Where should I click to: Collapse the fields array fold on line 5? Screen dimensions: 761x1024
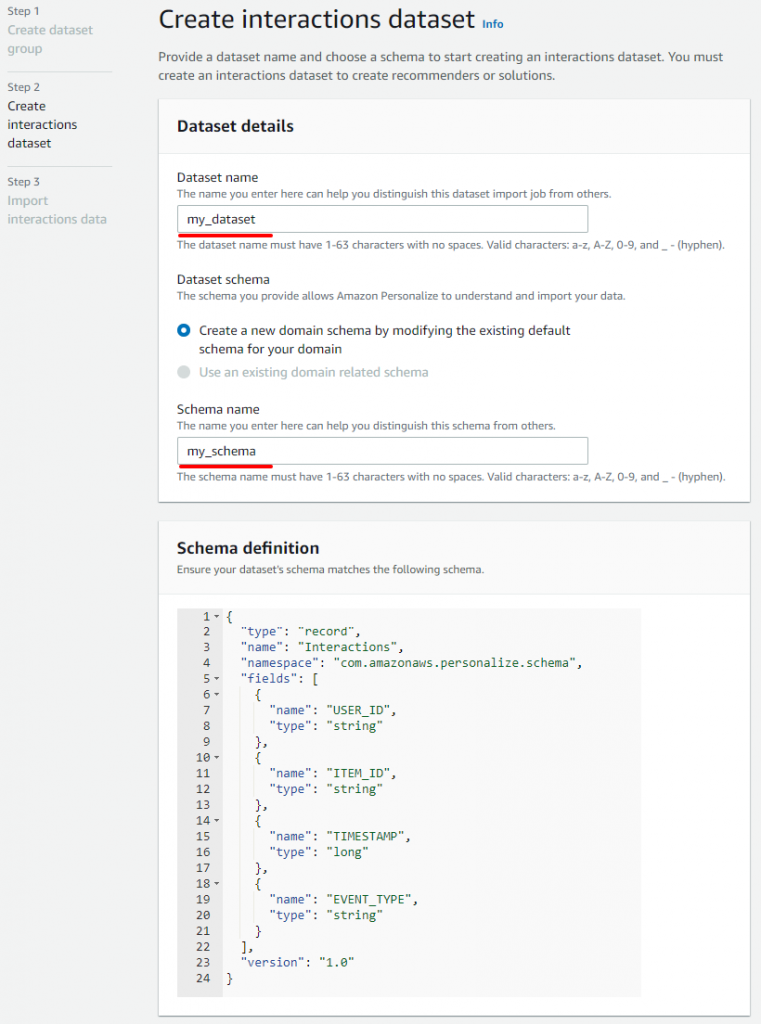(x=217, y=679)
